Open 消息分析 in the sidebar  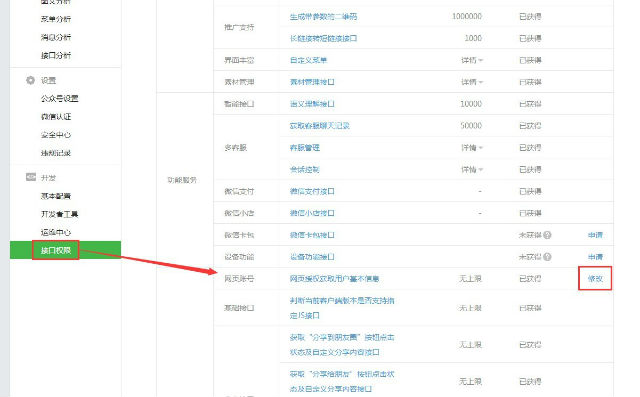point(56,37)
